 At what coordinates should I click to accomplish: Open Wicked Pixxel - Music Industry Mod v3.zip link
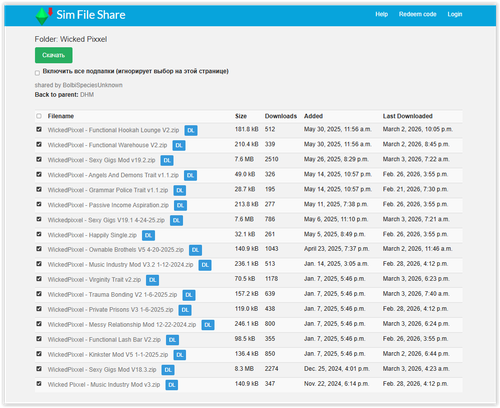tap(104, 385)
